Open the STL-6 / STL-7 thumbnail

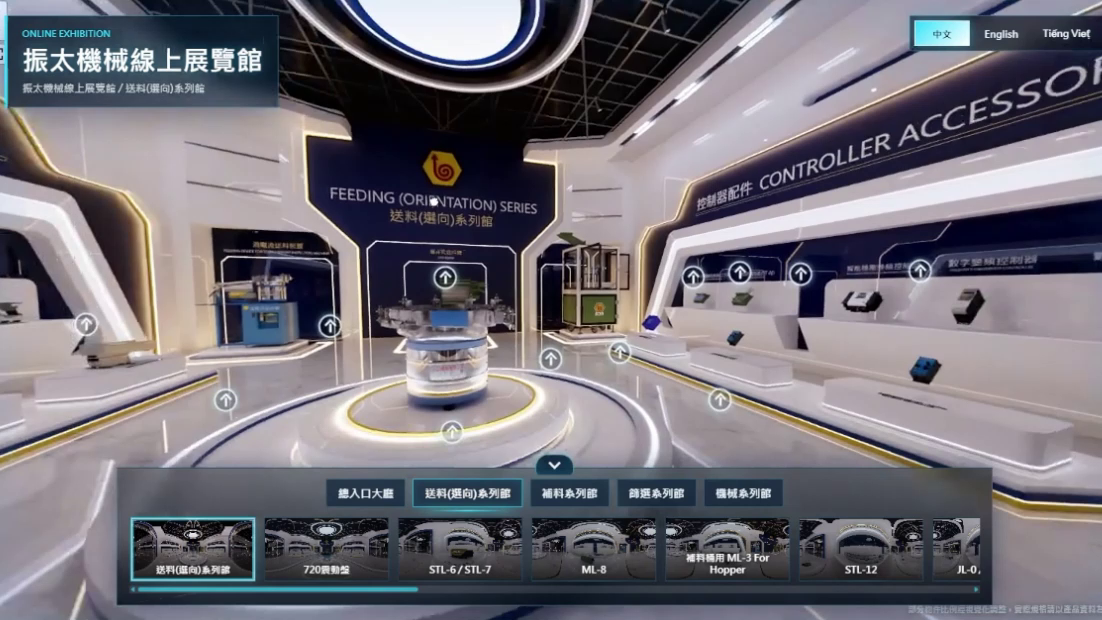(x=460, y=549)
